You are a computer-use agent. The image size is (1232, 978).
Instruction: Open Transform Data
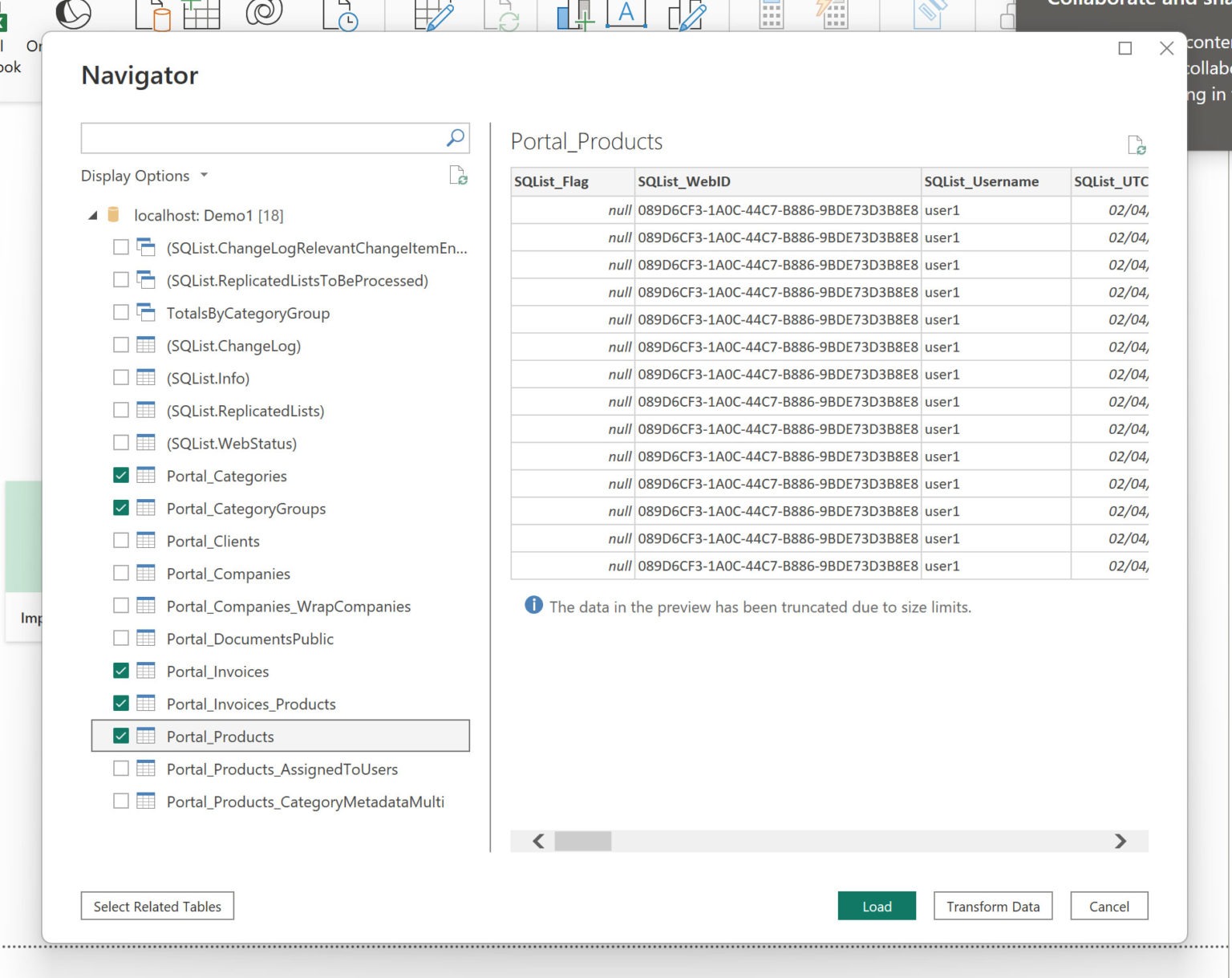993,906
